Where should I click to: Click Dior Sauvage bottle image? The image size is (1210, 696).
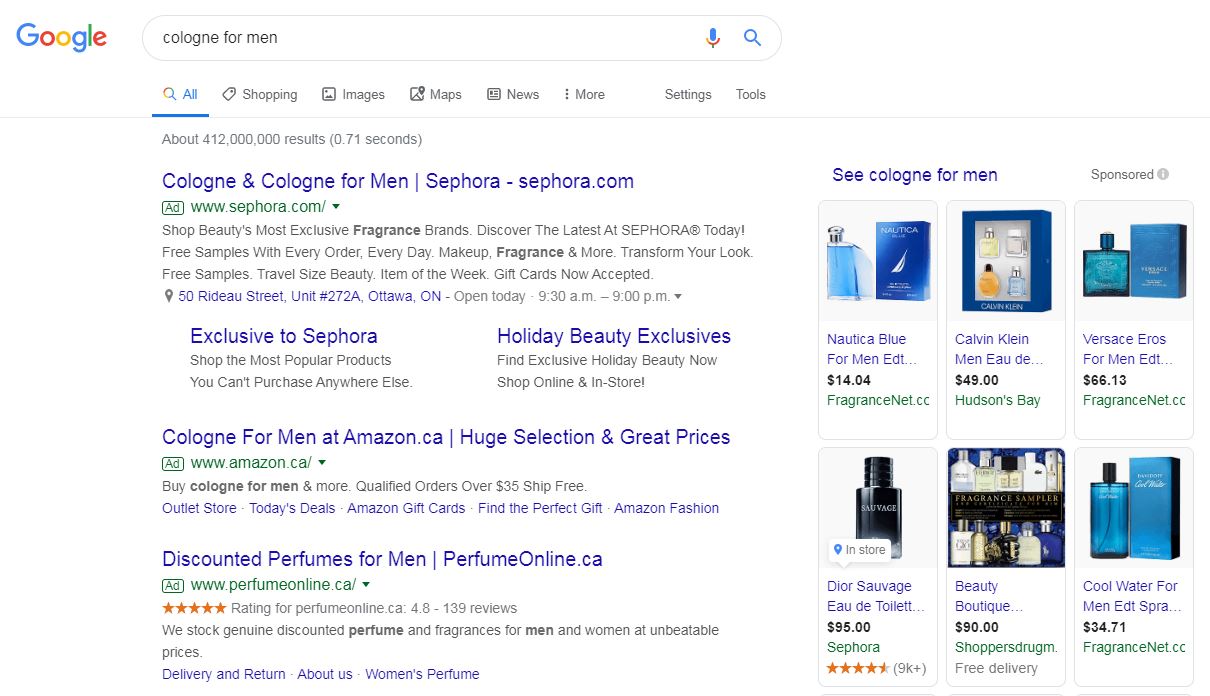[x=878, y=508]
